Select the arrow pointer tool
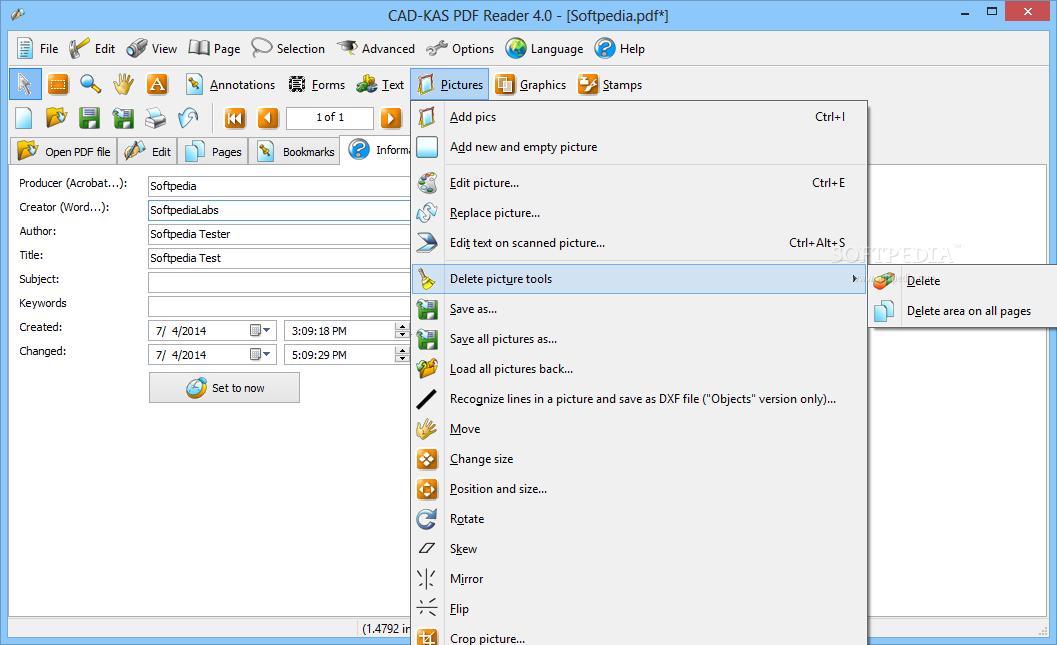The width and height of the screenshot is (1057, 645). point(25,84)
